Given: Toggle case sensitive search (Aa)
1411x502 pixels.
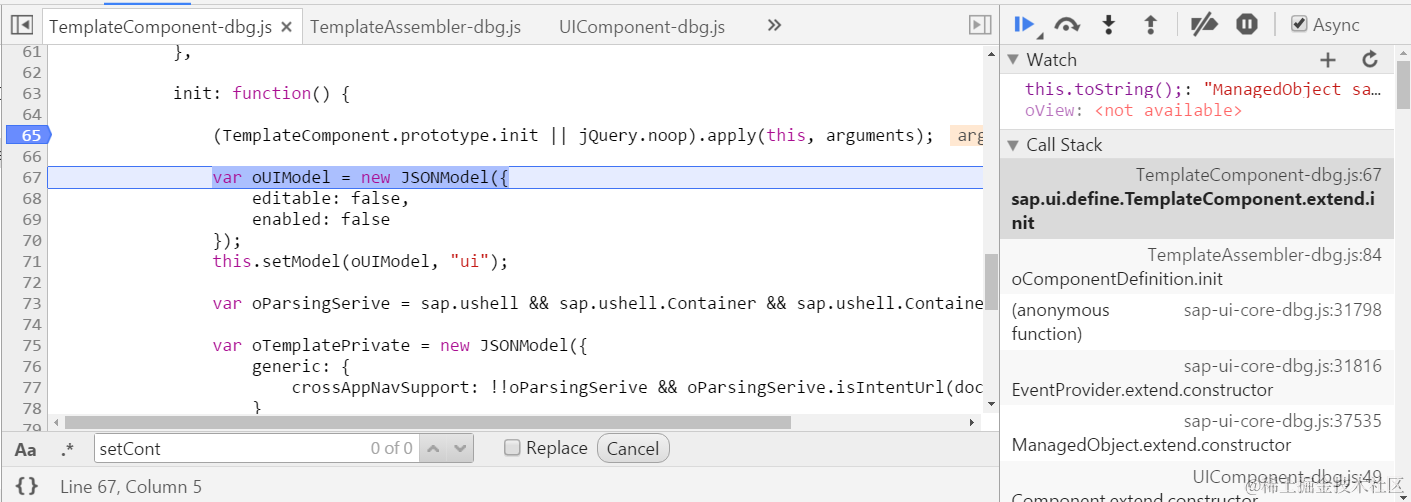Looking at the screenshot, I should [25, 449].
